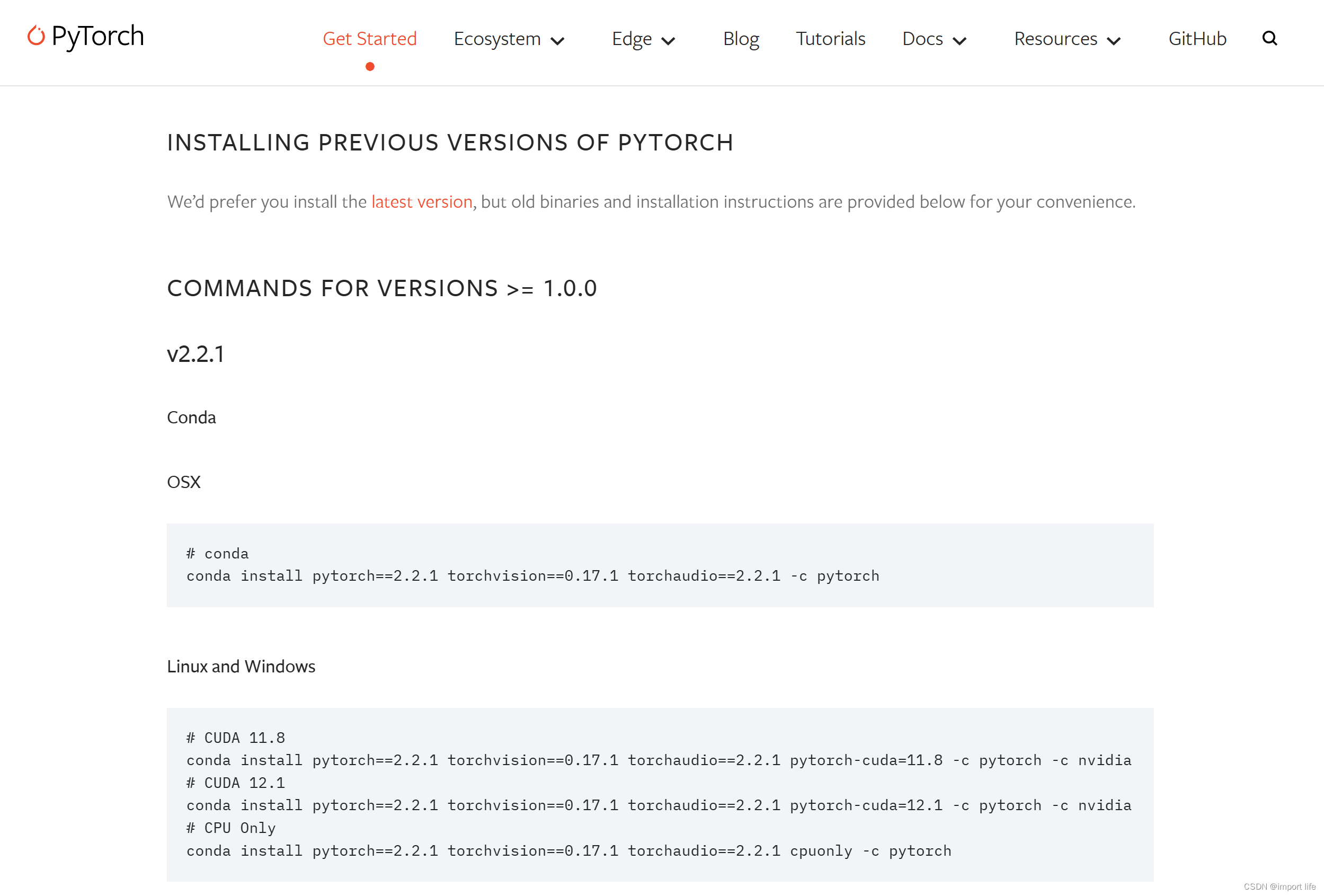Visit the GitHub nav link
The height and width of the screenshot is (896, 1324).
click(x=1197, y=39)
